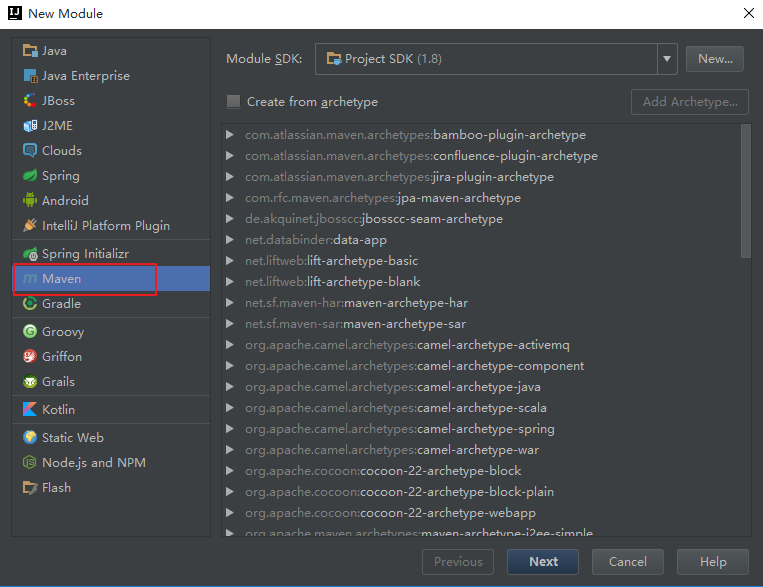Image resolution: width=763 pixels, height=587 pixels.
Task: Expand net.databinder data-app entry
Action: [230, 239]
